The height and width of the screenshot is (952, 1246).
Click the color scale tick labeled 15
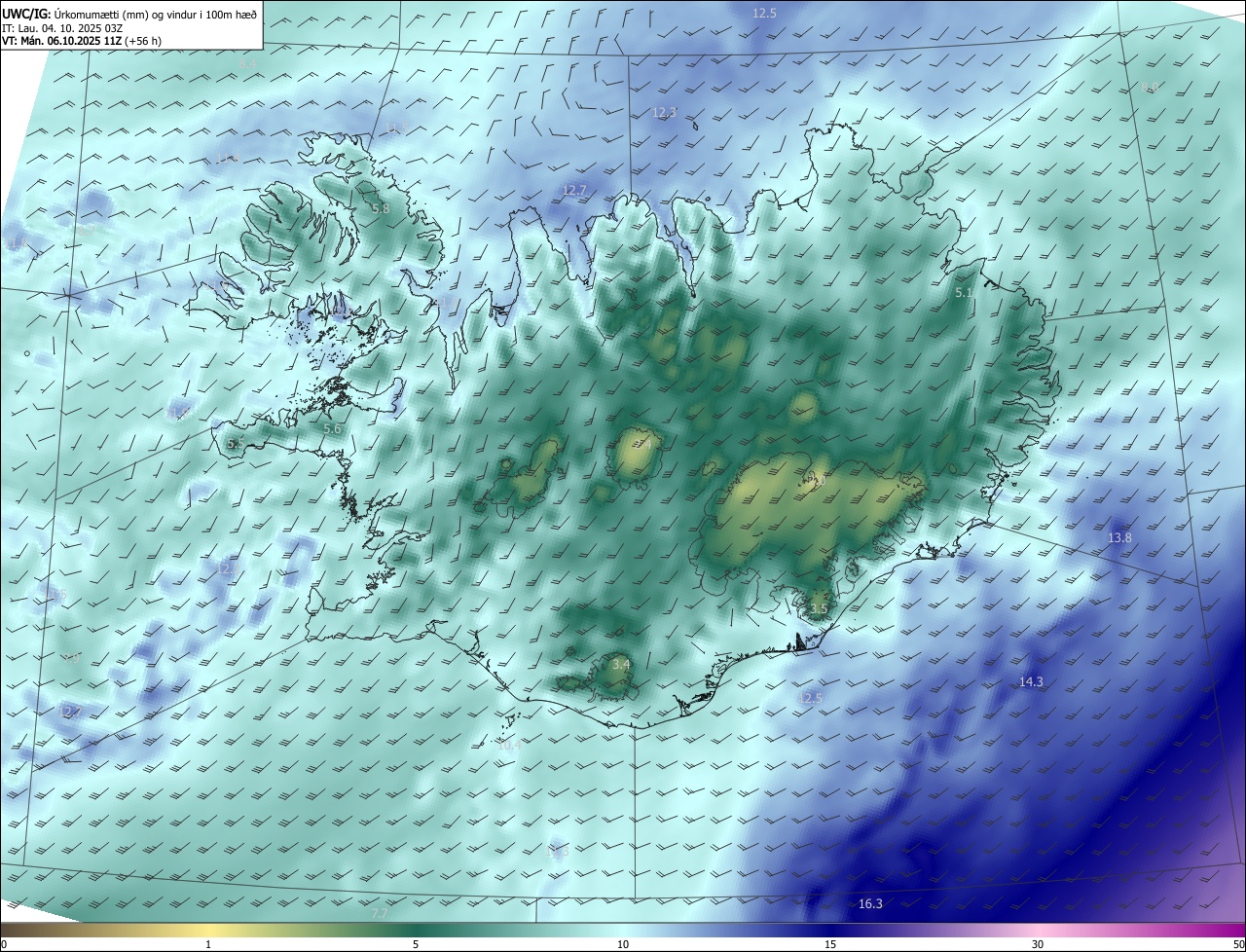830,944
